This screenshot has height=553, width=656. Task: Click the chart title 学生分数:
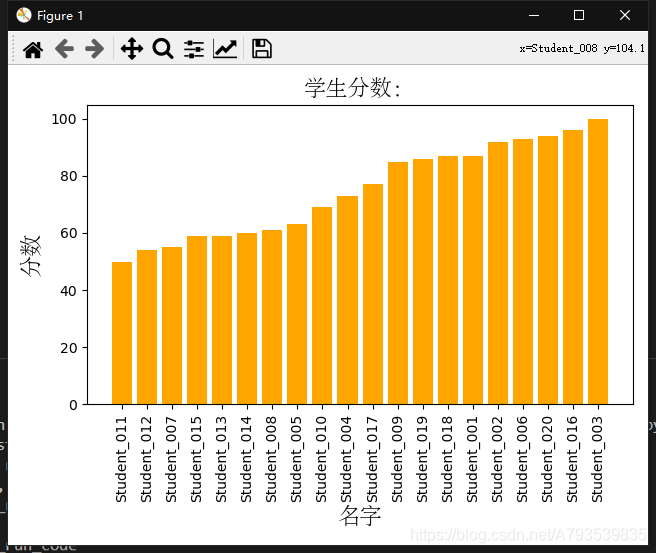click(x=352, y=88)
